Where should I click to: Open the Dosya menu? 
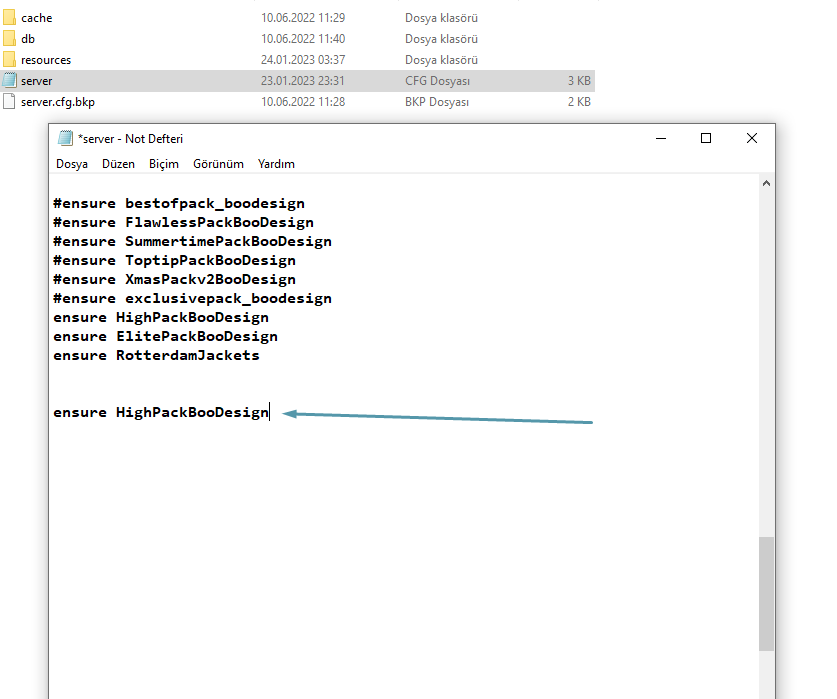tap(72, 164)
